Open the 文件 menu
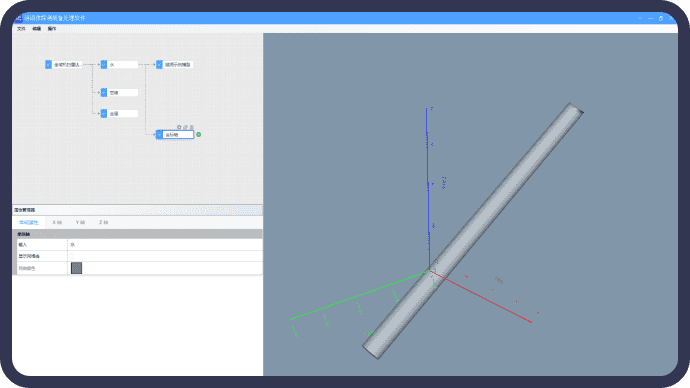This screenshot has width=690, height=388. coord(21,29)
